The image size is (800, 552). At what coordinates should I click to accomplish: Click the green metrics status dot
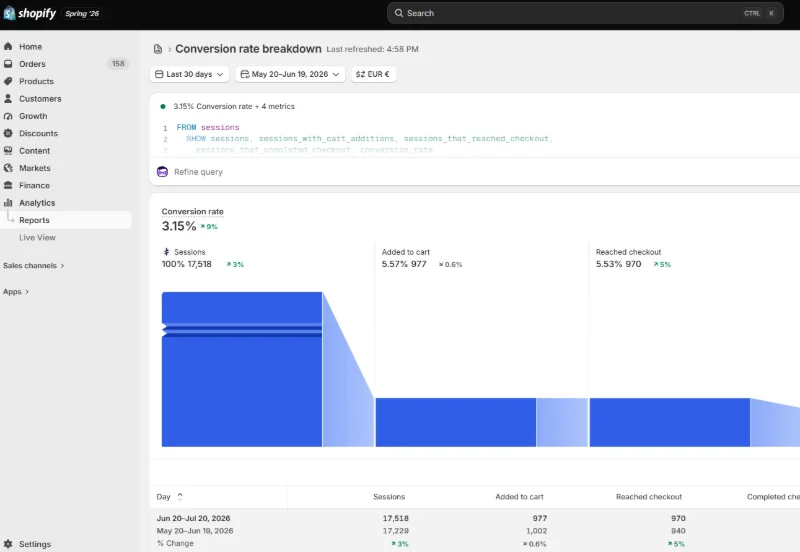click(x=163, y=106)
